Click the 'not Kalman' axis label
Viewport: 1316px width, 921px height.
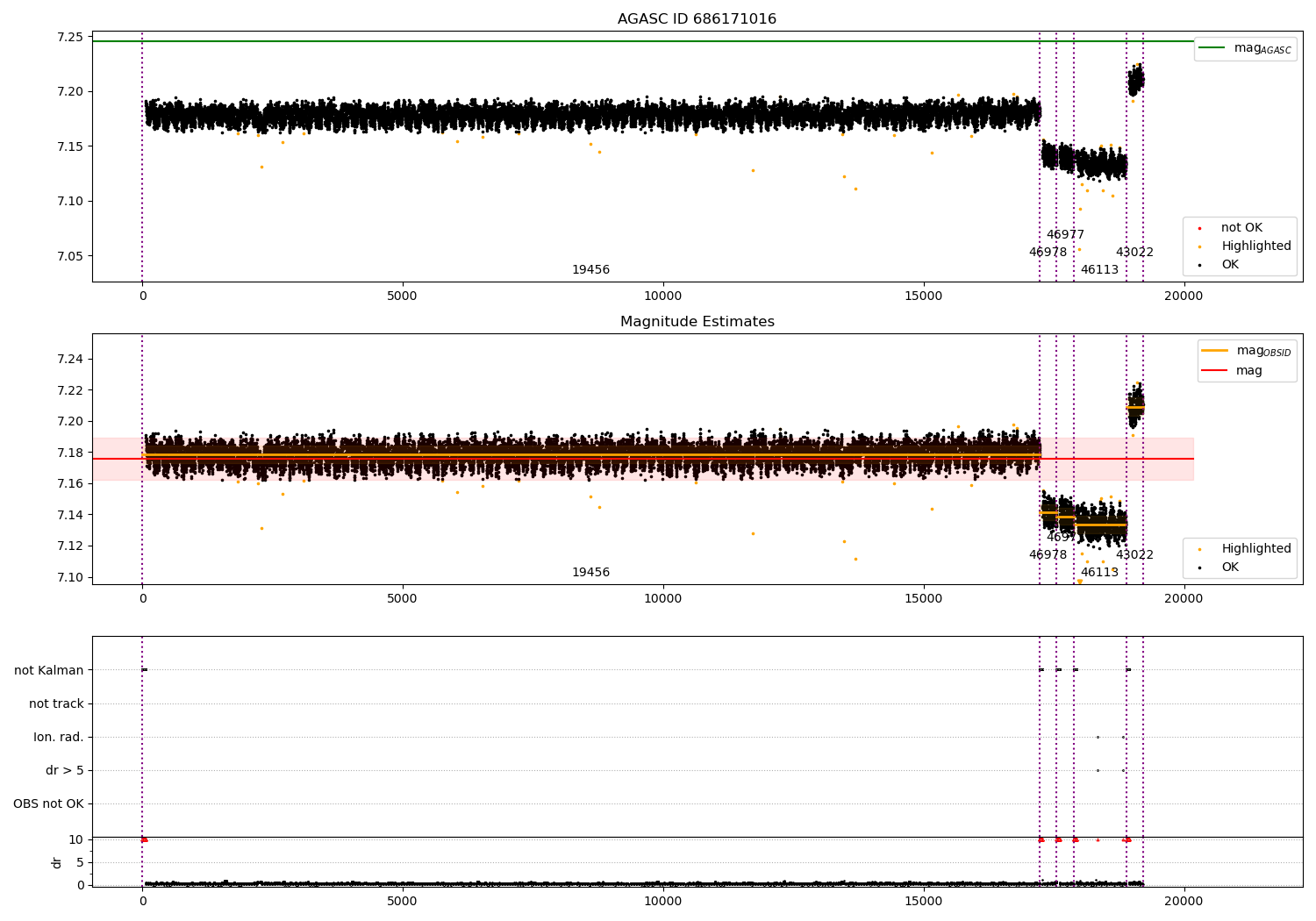49,670
